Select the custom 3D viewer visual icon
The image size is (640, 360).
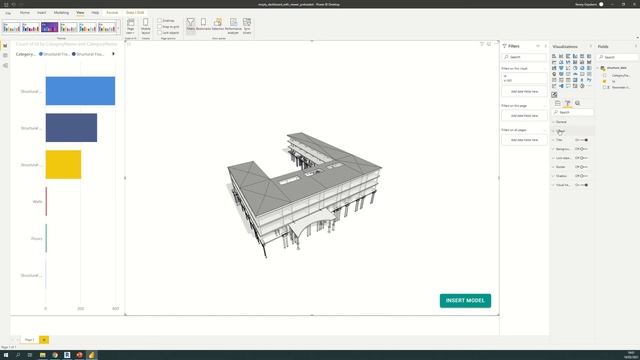coord(554,95)
